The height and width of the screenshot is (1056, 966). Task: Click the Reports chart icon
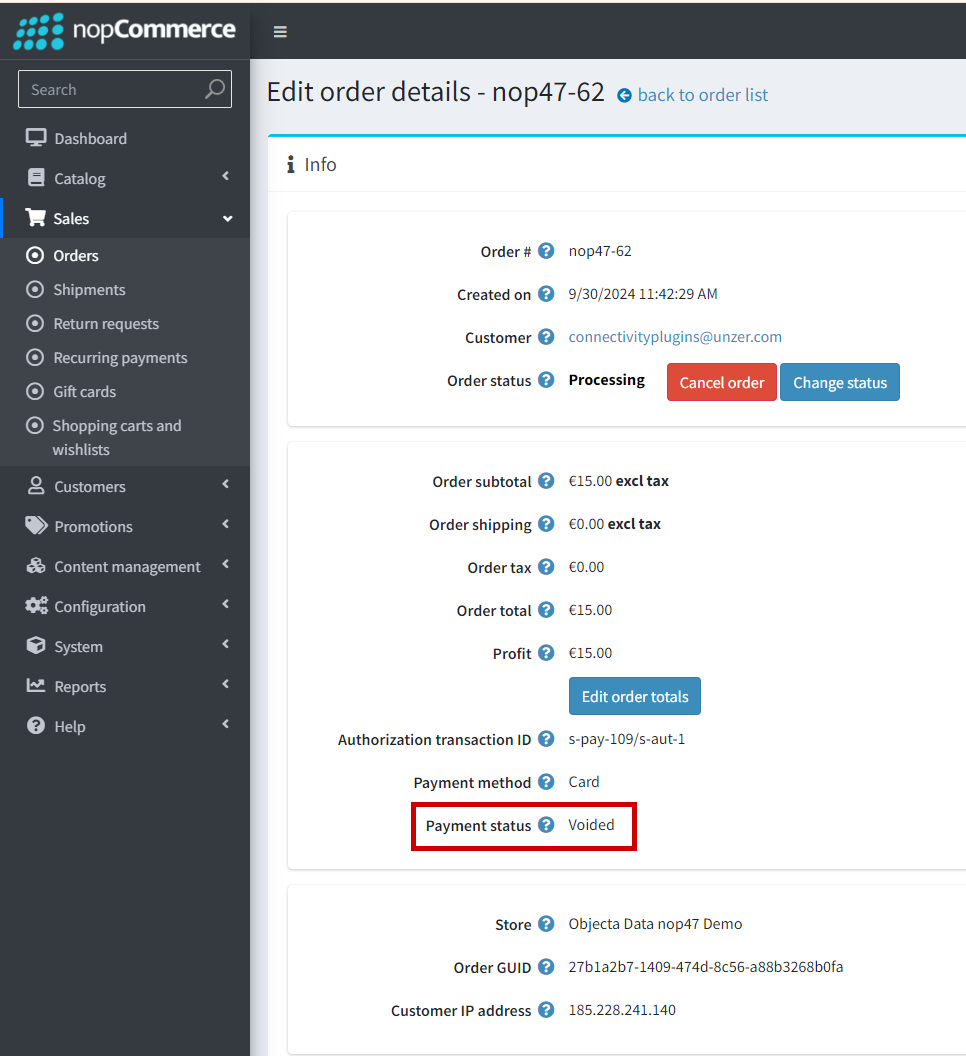tap(36, 686)
